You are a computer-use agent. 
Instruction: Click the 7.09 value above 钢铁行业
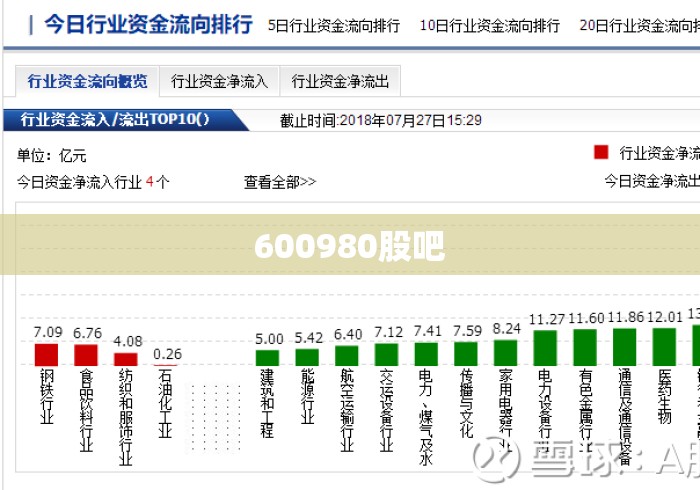click(x=48, y=332)
